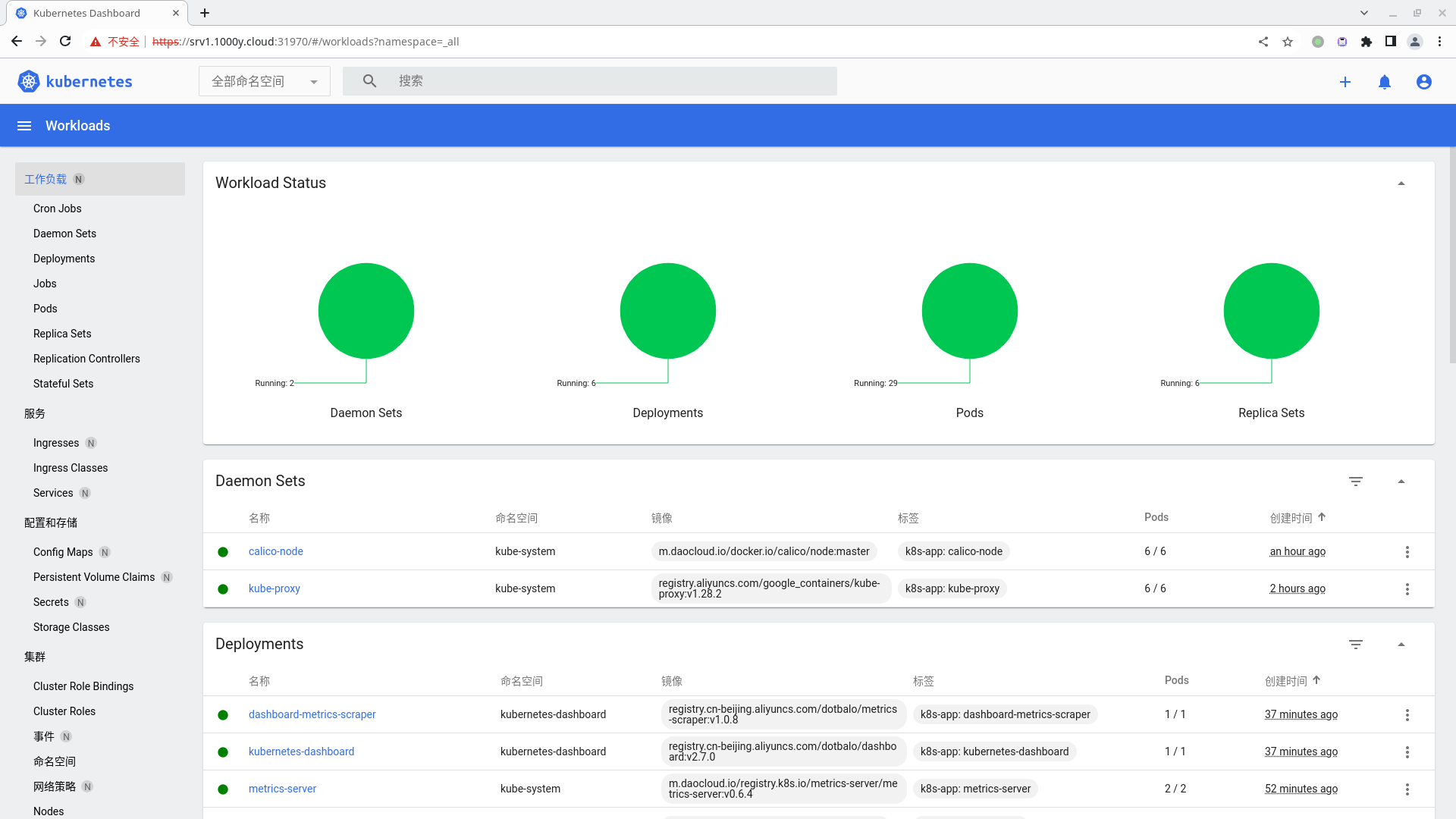Collapse the Daemon Sets card
Image resolution: width=1456 pixels, height=819 pixels.
tap(1401, 482)
